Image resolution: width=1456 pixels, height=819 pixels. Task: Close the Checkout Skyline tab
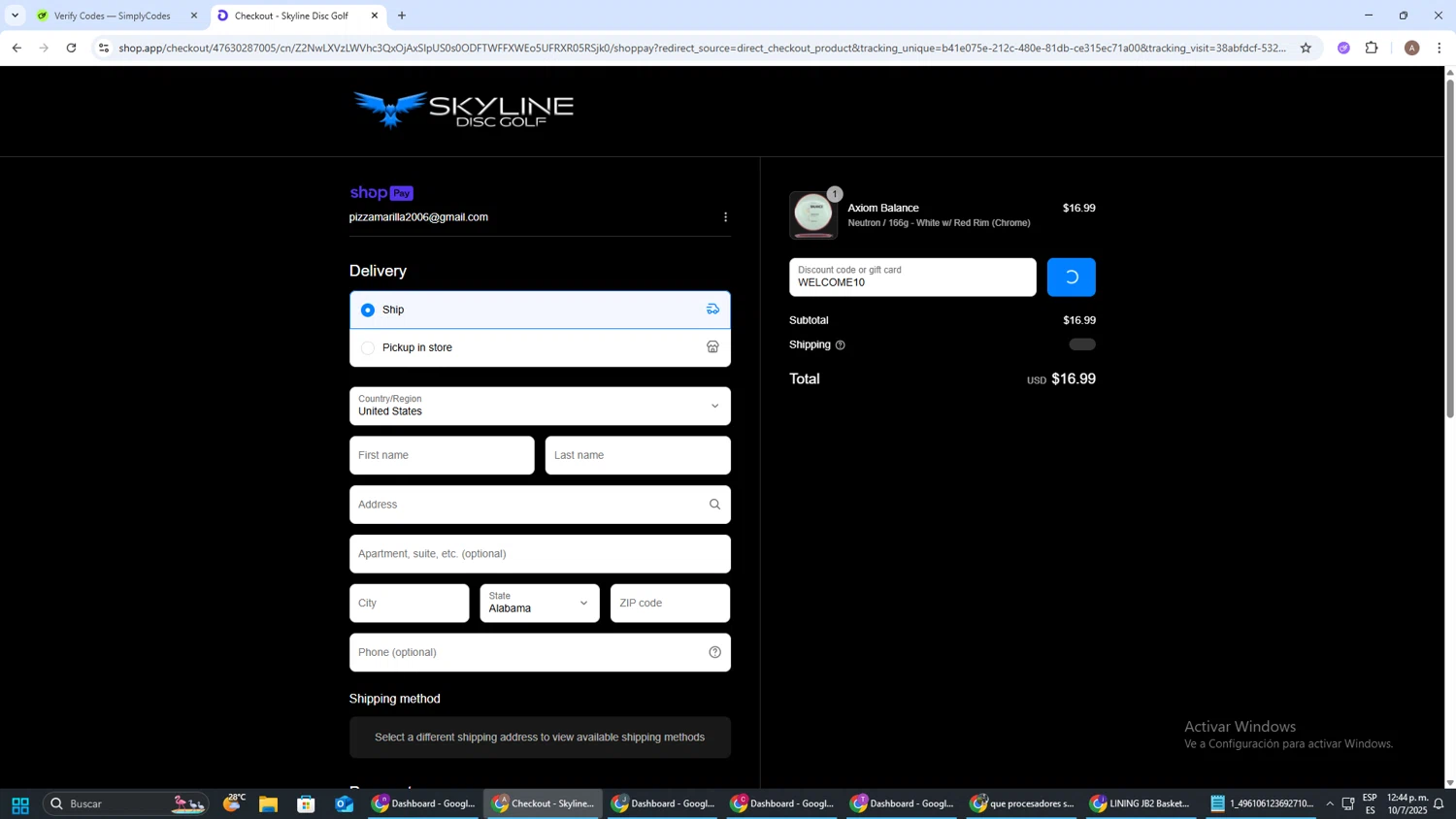375,16
